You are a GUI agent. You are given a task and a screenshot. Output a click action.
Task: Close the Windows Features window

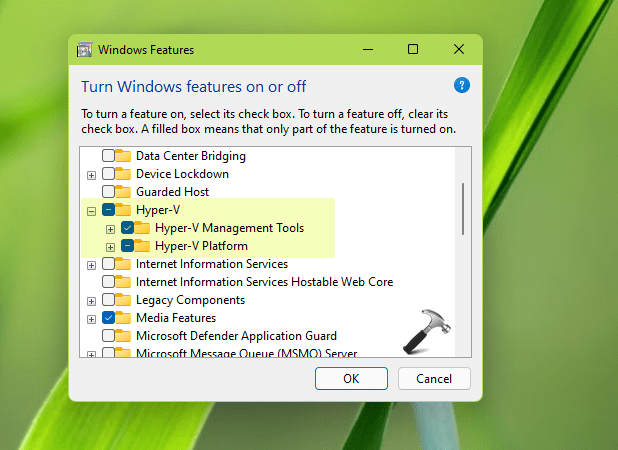[x=459, y=49]
